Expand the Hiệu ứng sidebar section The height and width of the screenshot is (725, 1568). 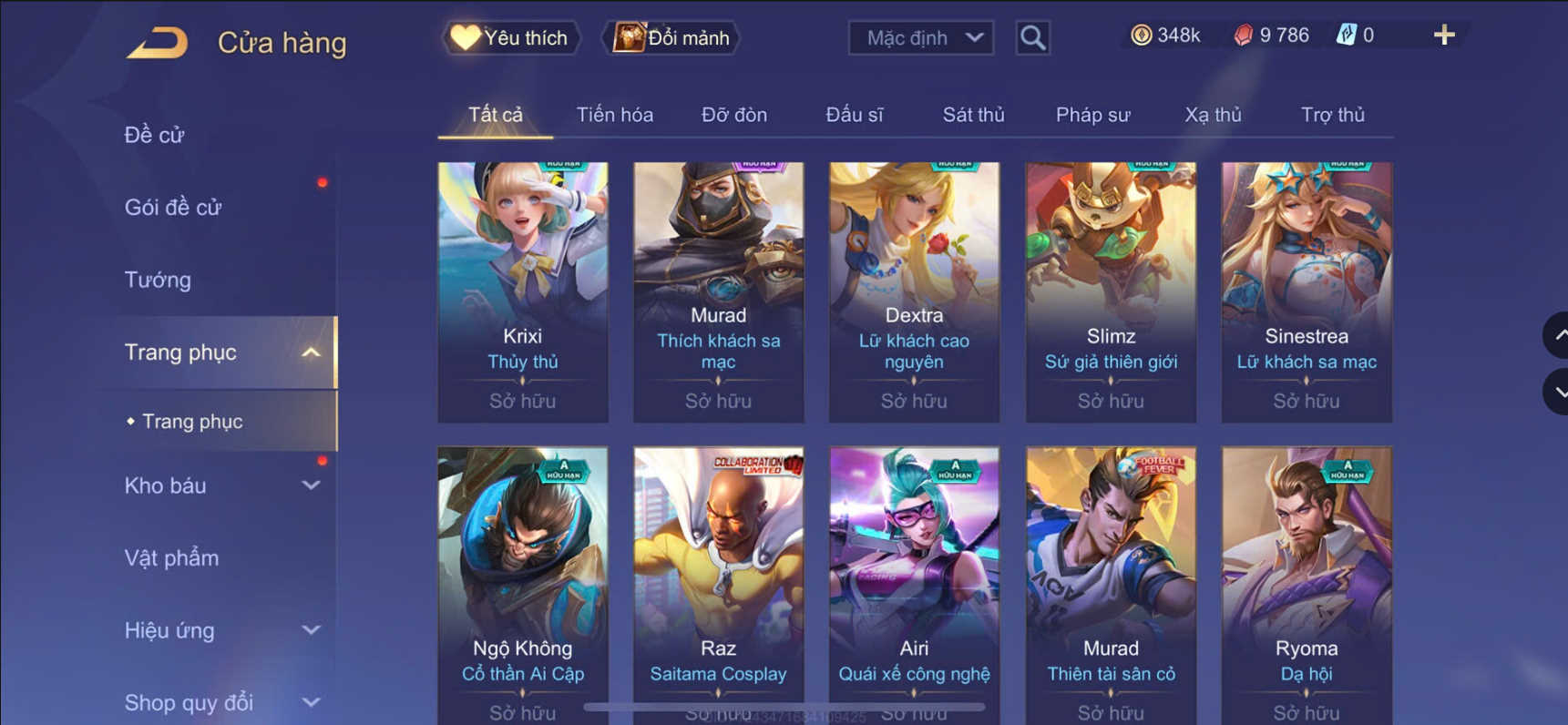click(x=311, y=630)
